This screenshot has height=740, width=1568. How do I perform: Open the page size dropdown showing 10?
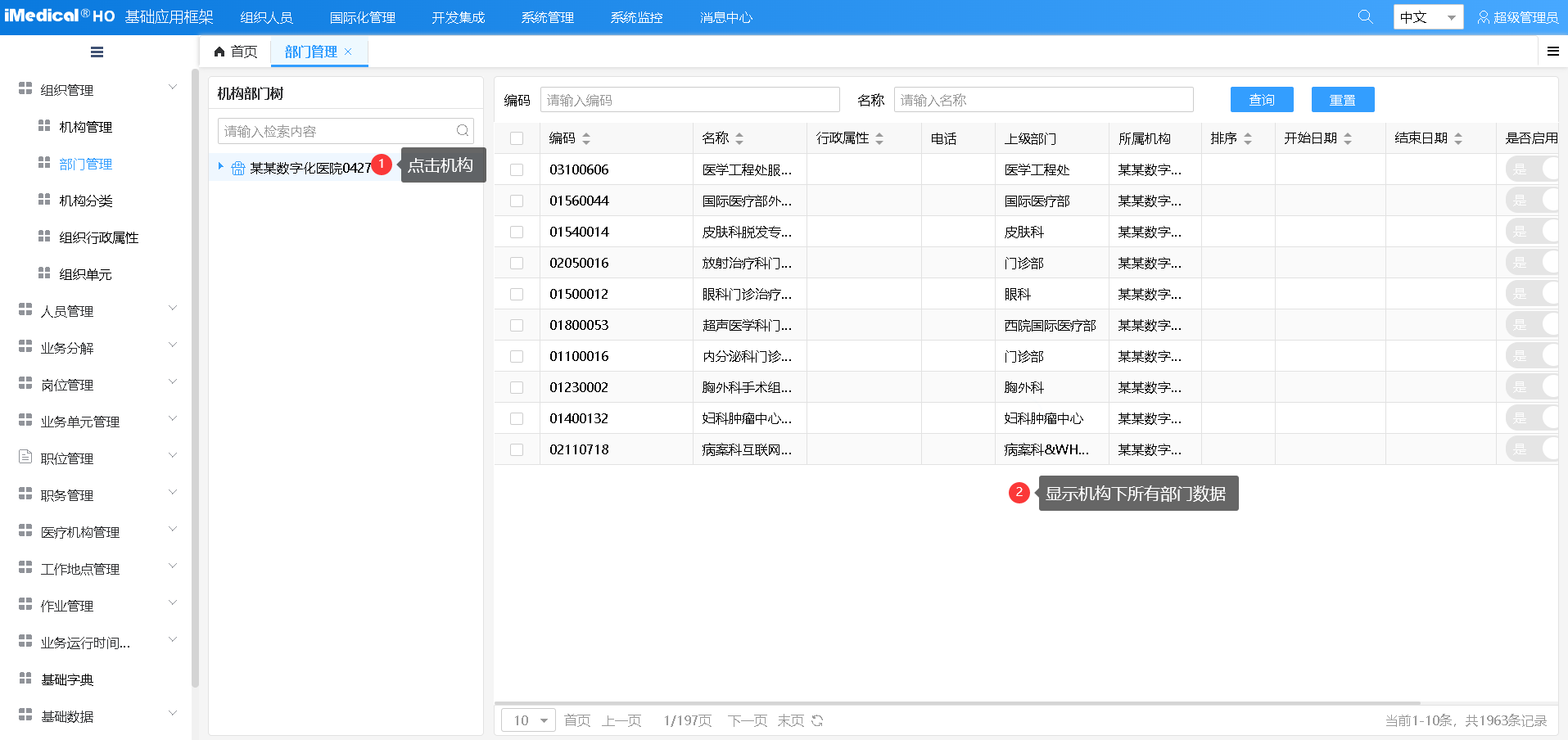click(529, 720)
